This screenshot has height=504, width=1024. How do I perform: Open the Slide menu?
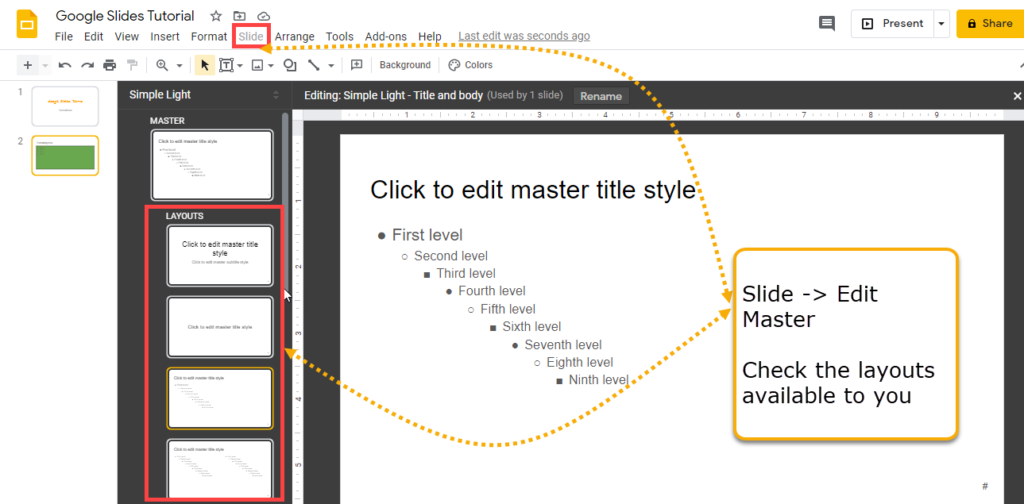[x=251, y=37]
